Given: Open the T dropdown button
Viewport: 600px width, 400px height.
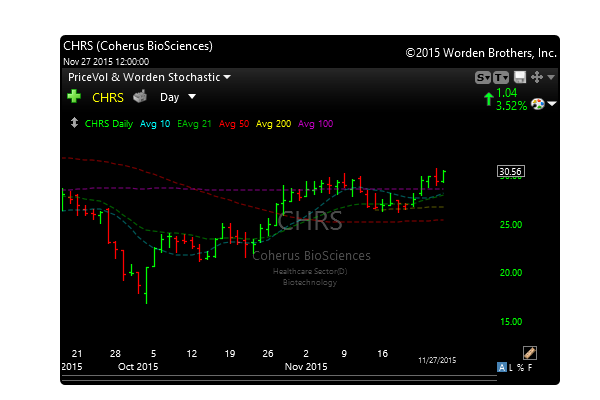Looking at the screenshot, I should (501, 78).
